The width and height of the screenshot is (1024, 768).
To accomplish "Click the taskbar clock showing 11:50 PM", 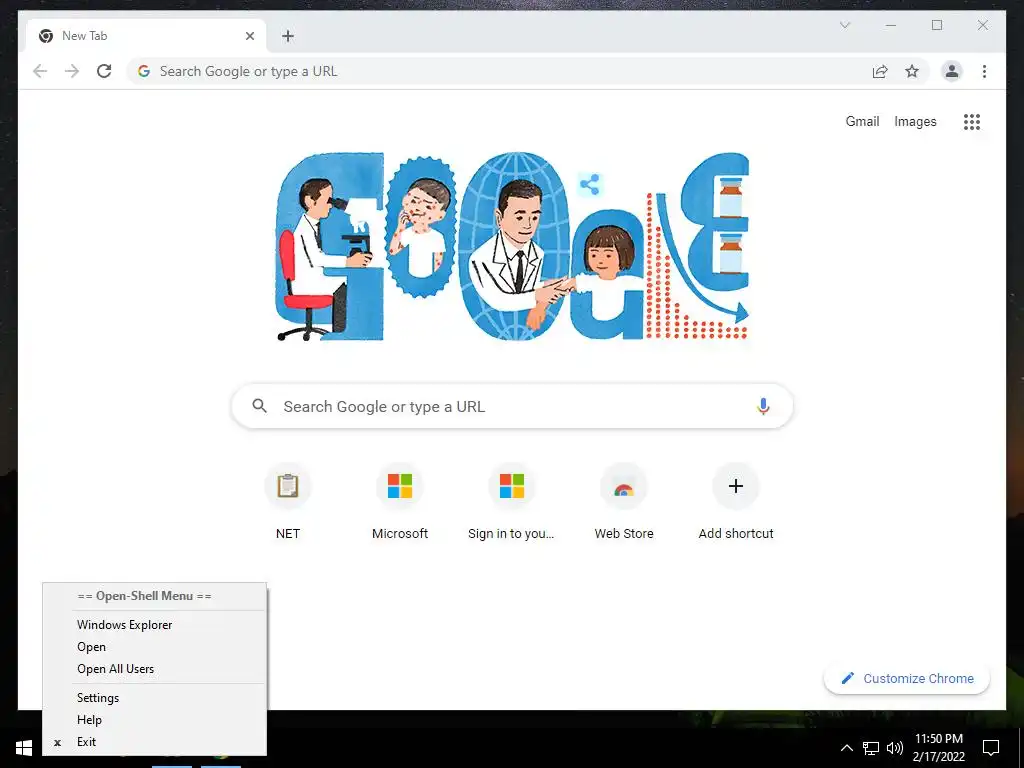I will click(x=938, y=748).
